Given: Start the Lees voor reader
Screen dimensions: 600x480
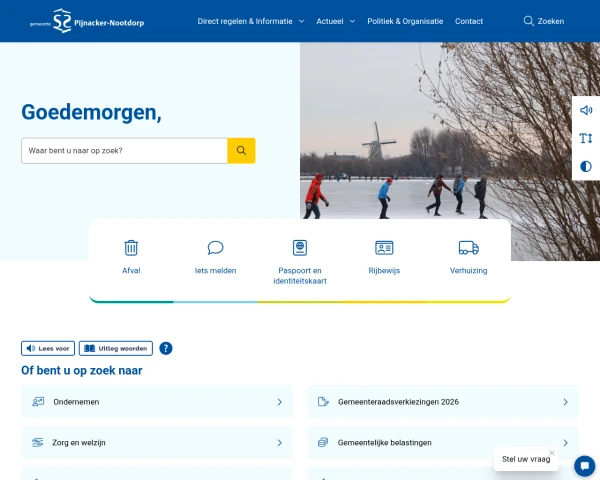Looking at the screenshot, I should click(48, 348).
